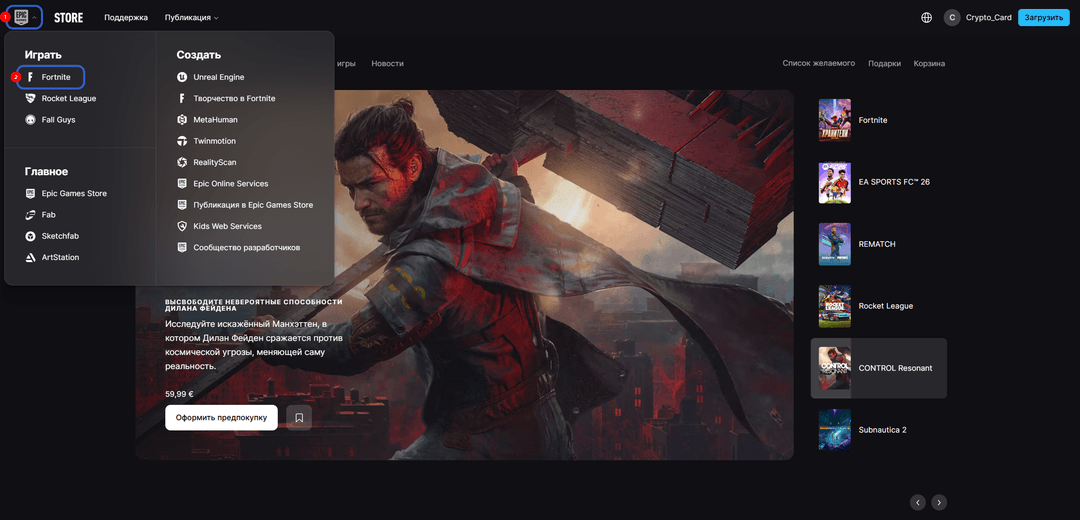Switch to the Новости tab
Screen dimensions: 1080x520
pos(387,63)
